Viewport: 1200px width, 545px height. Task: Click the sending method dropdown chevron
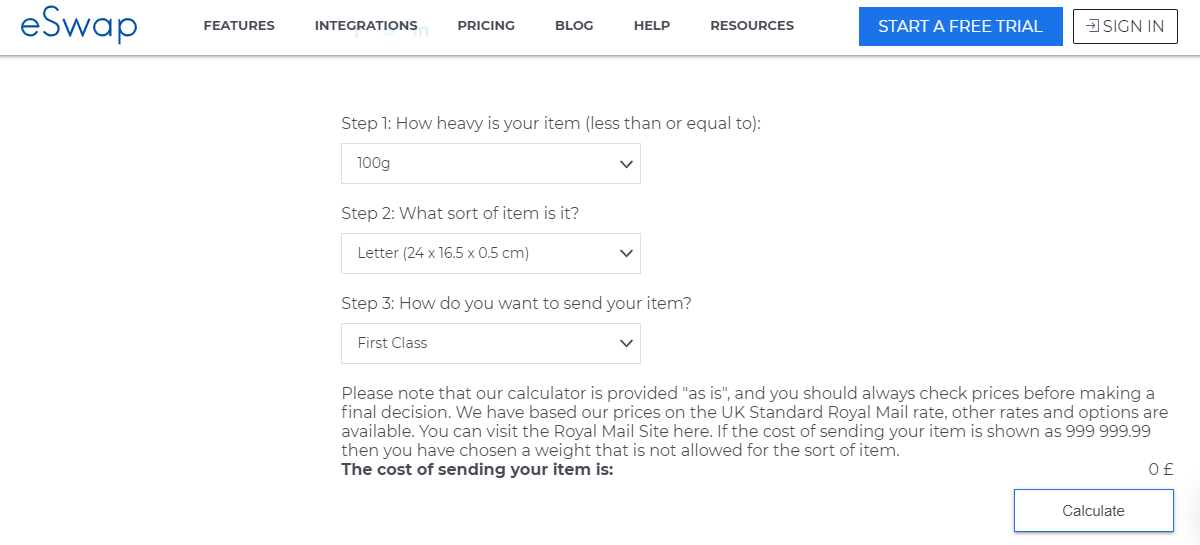click(x=627, y=343)
